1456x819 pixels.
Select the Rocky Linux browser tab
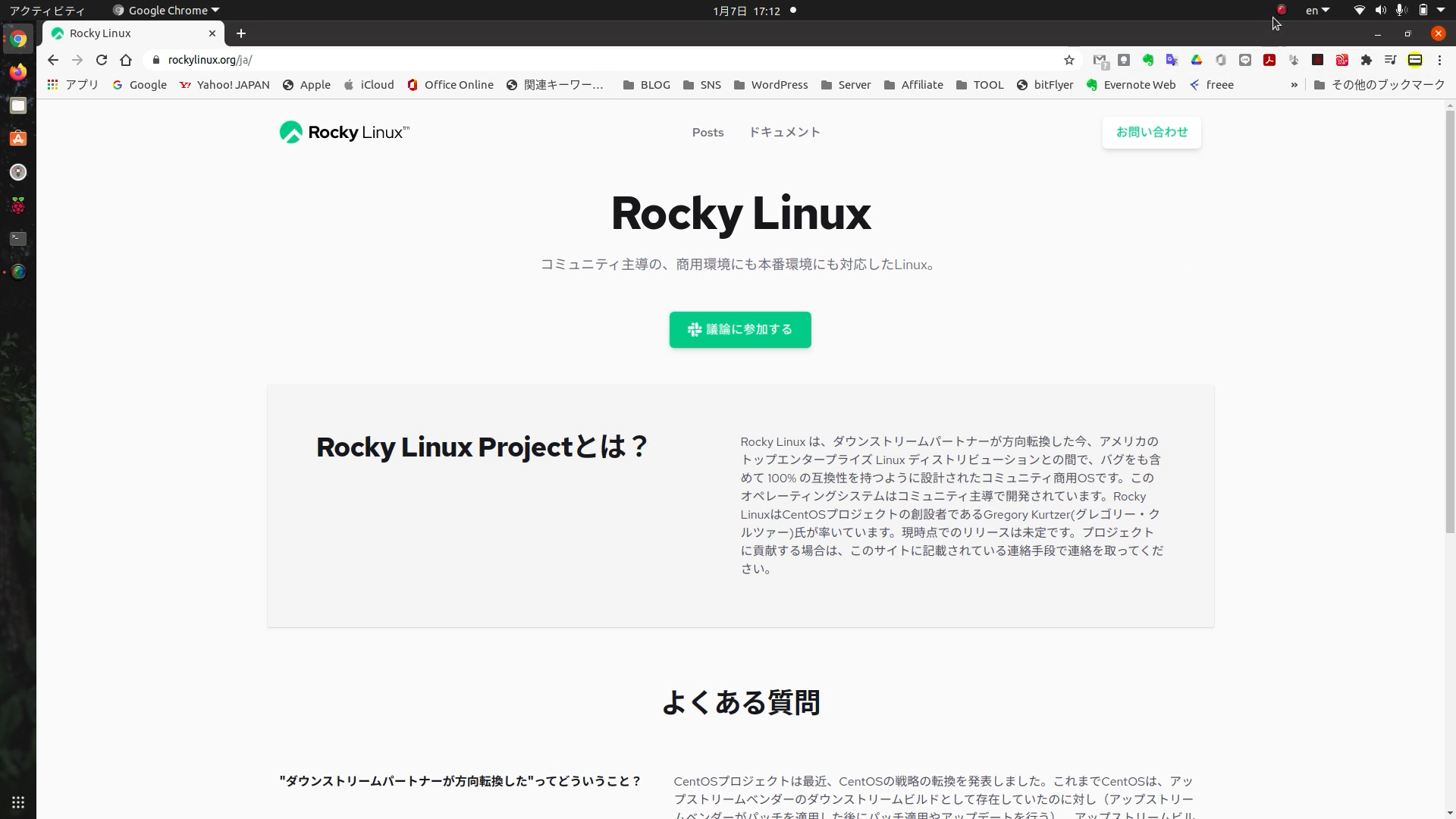(129, 33)
